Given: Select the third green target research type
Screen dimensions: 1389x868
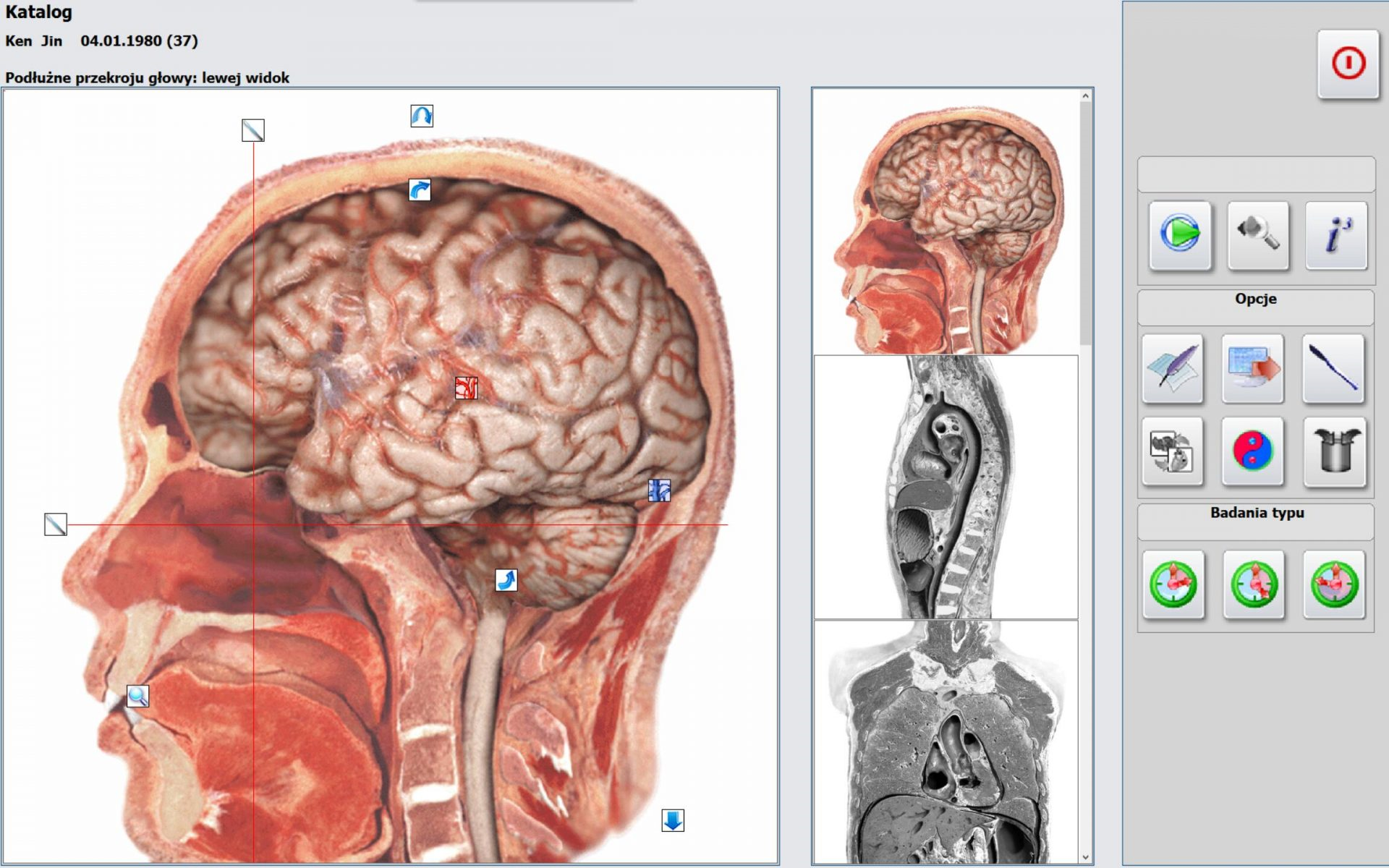Looking at the screenshot, I should coord(1334,584).
